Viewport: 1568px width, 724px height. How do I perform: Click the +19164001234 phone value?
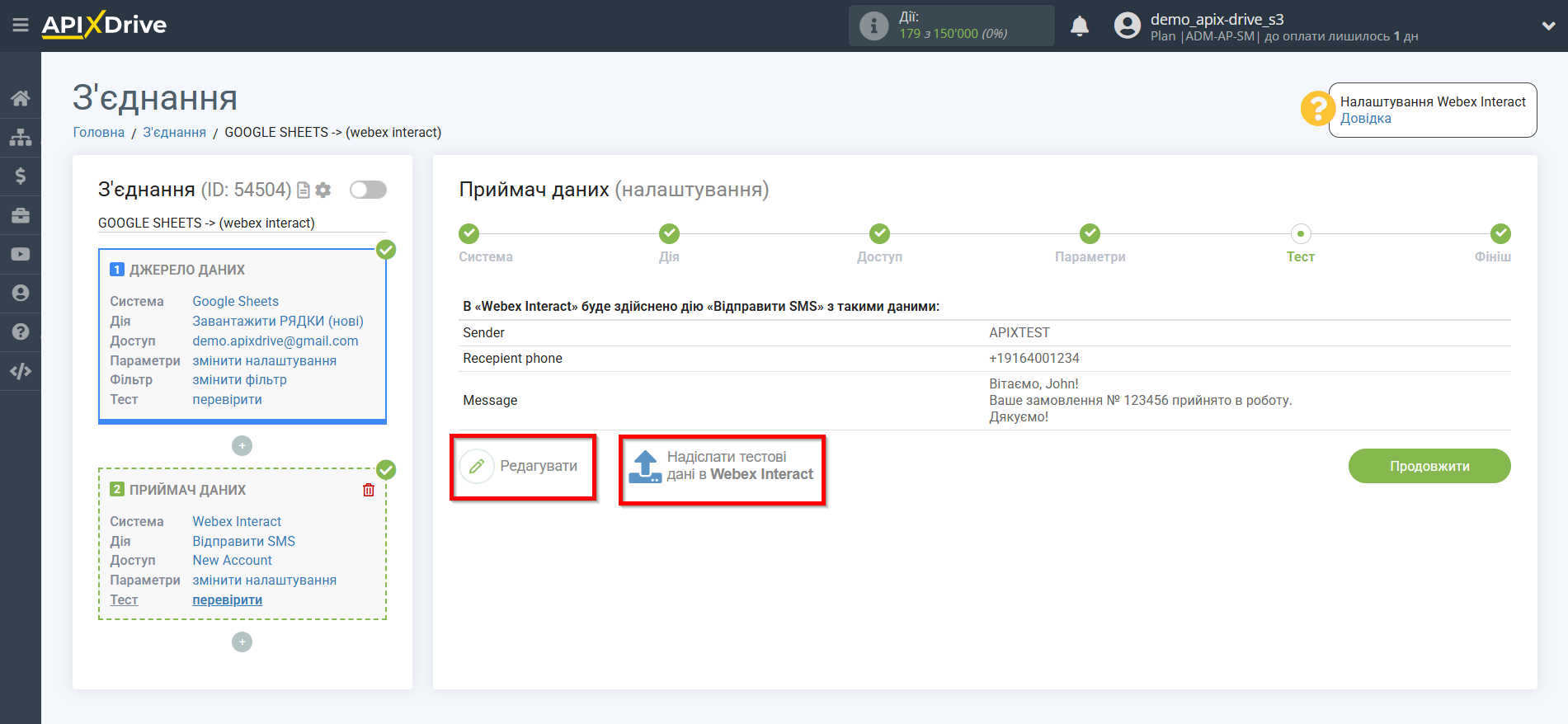click(1034, 359)
